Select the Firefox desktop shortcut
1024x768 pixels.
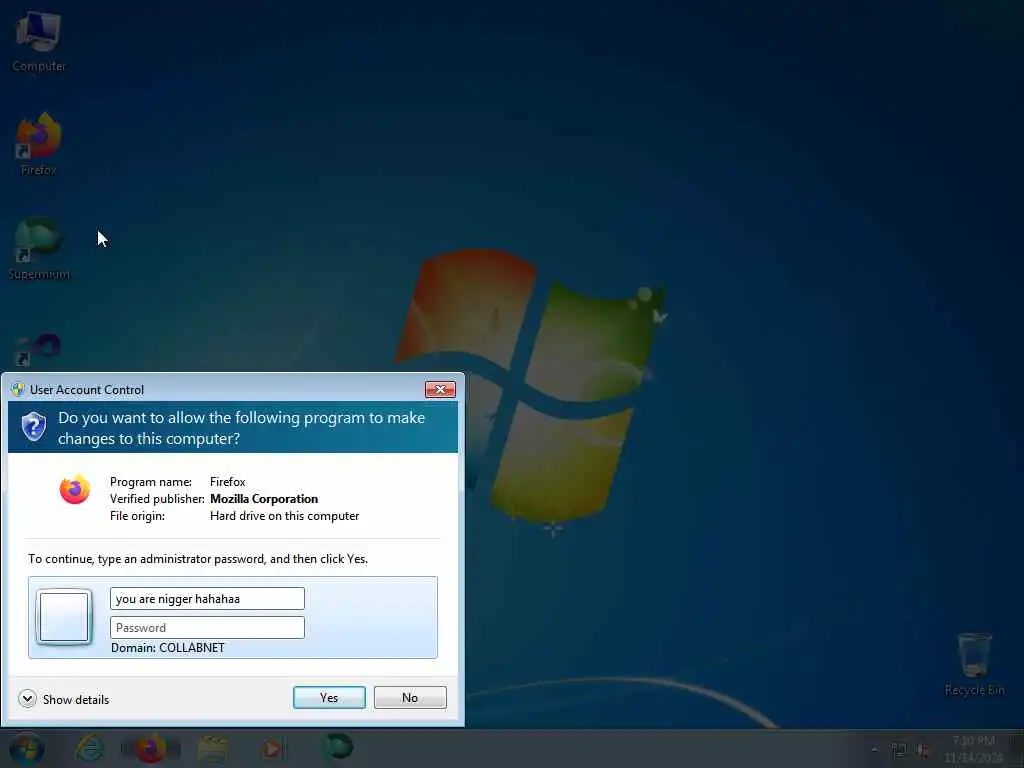pyautogui.click(x=39, y=144)
